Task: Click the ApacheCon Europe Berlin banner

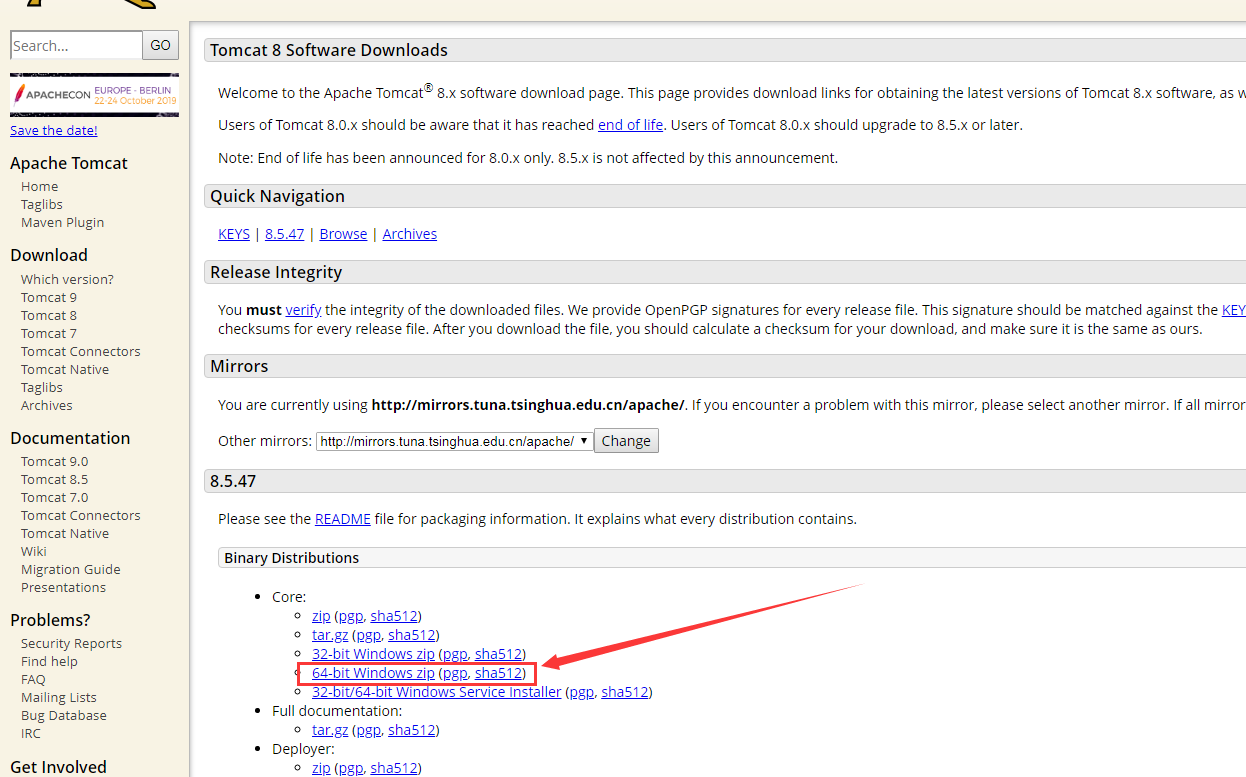Action: click(94, 95)
